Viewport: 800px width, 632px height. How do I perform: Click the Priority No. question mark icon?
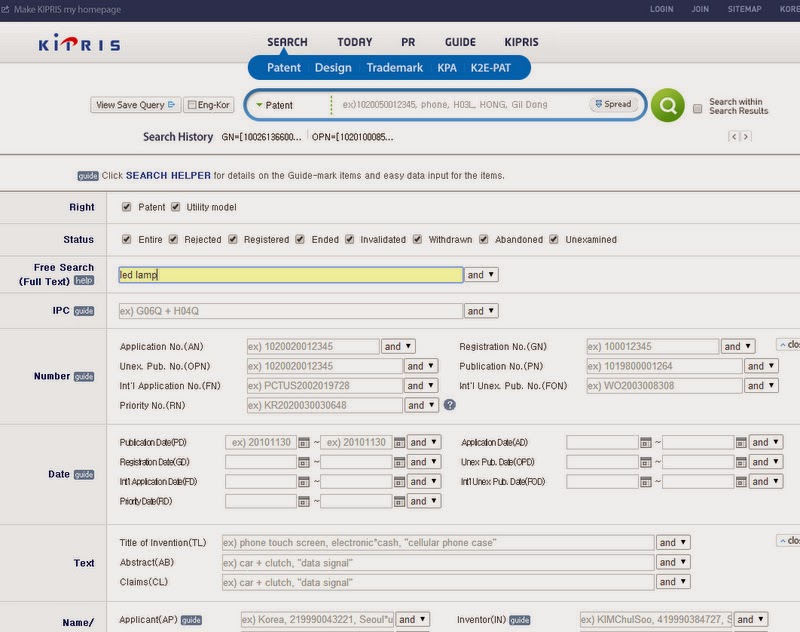(449, 405)
